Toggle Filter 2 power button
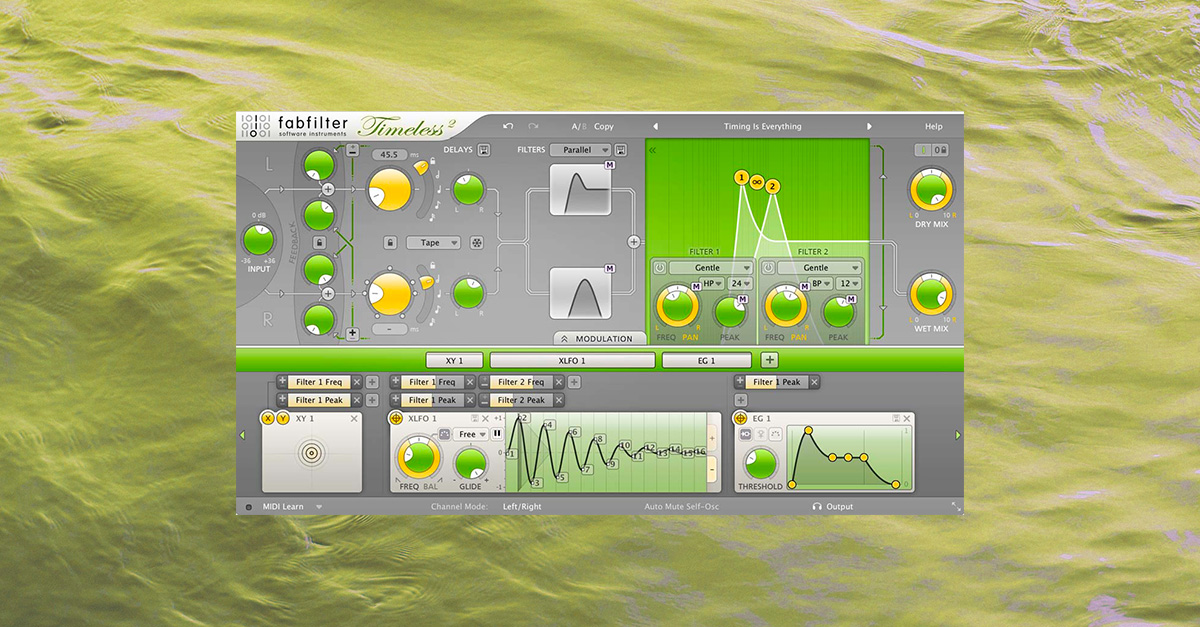Viewport: 1200px width, 627px height. [768, 268]
